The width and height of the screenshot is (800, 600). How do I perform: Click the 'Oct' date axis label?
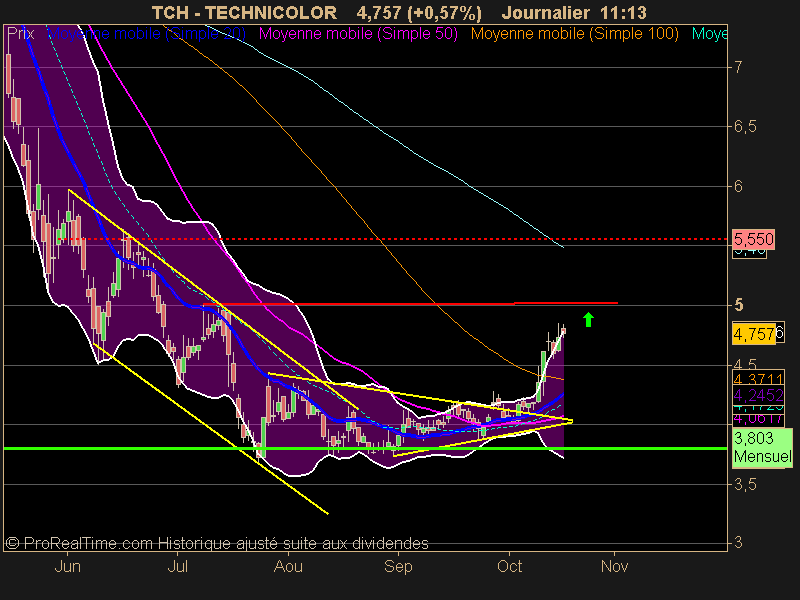pyautogui.click(x=510, y=566)
